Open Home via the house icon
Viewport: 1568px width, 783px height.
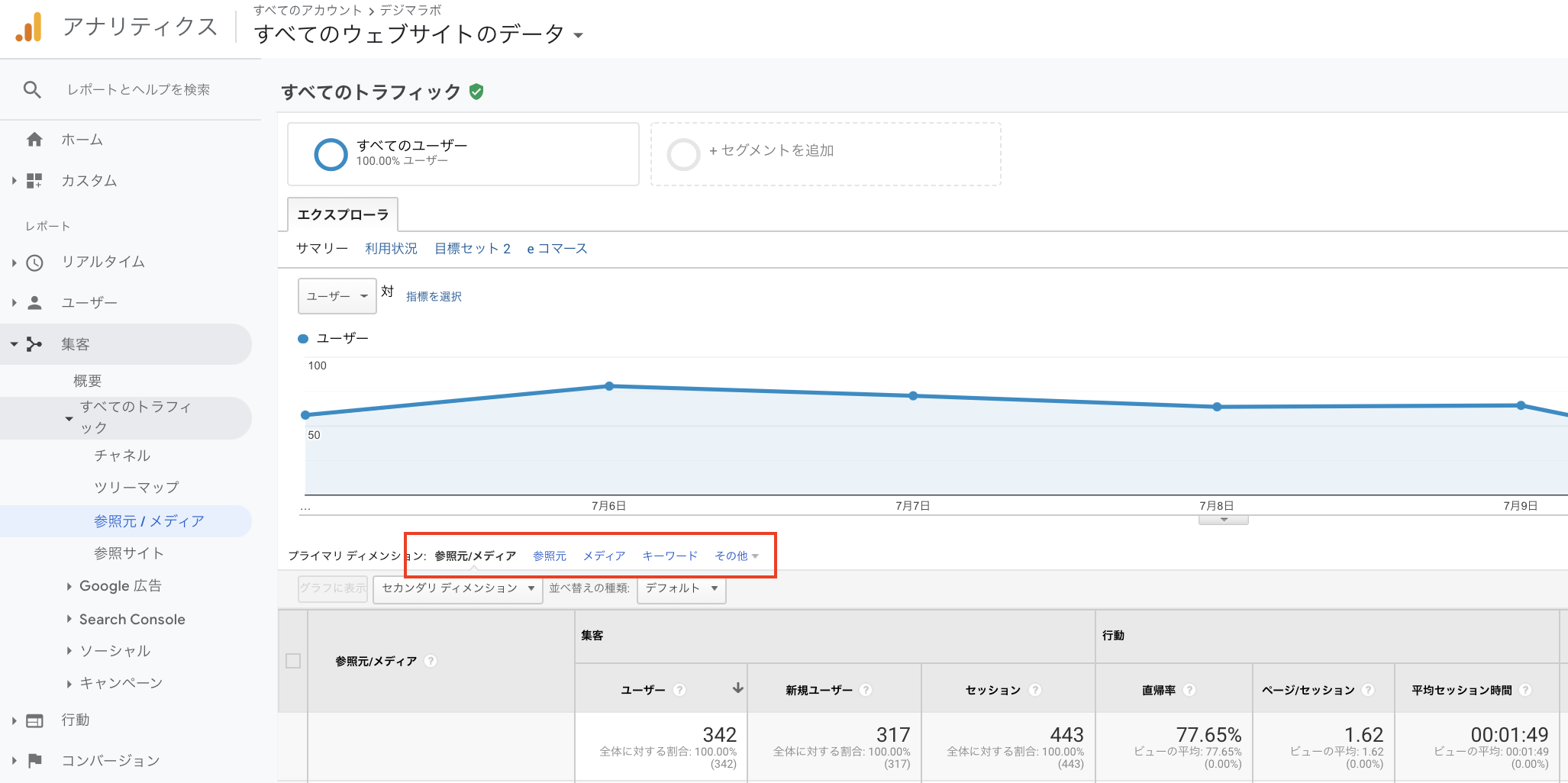[x=34, y=140]
